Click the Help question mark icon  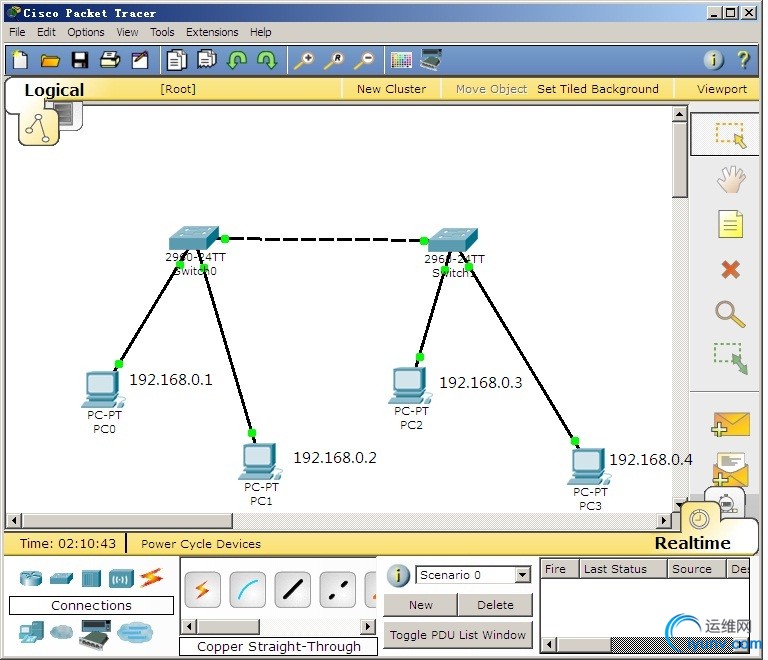click(x=743, y=60)
